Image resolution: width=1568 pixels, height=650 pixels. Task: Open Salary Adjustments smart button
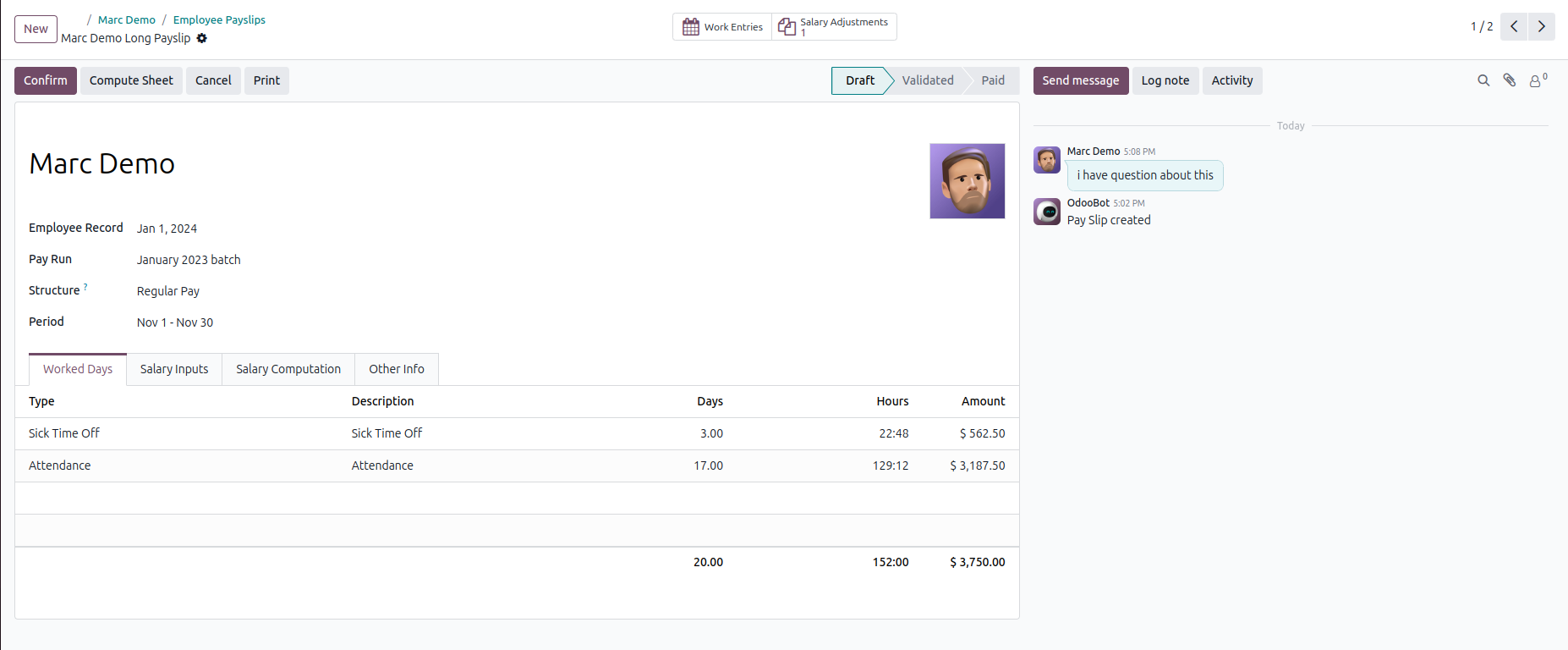click(834, 26)
